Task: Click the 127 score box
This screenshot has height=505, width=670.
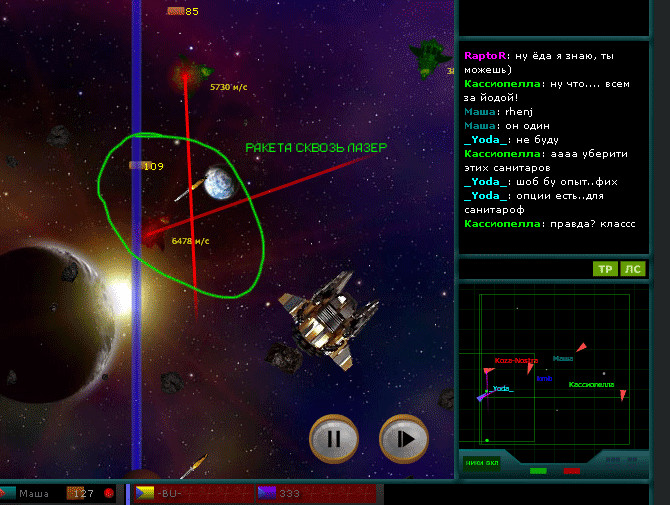Action: point(82,493)
